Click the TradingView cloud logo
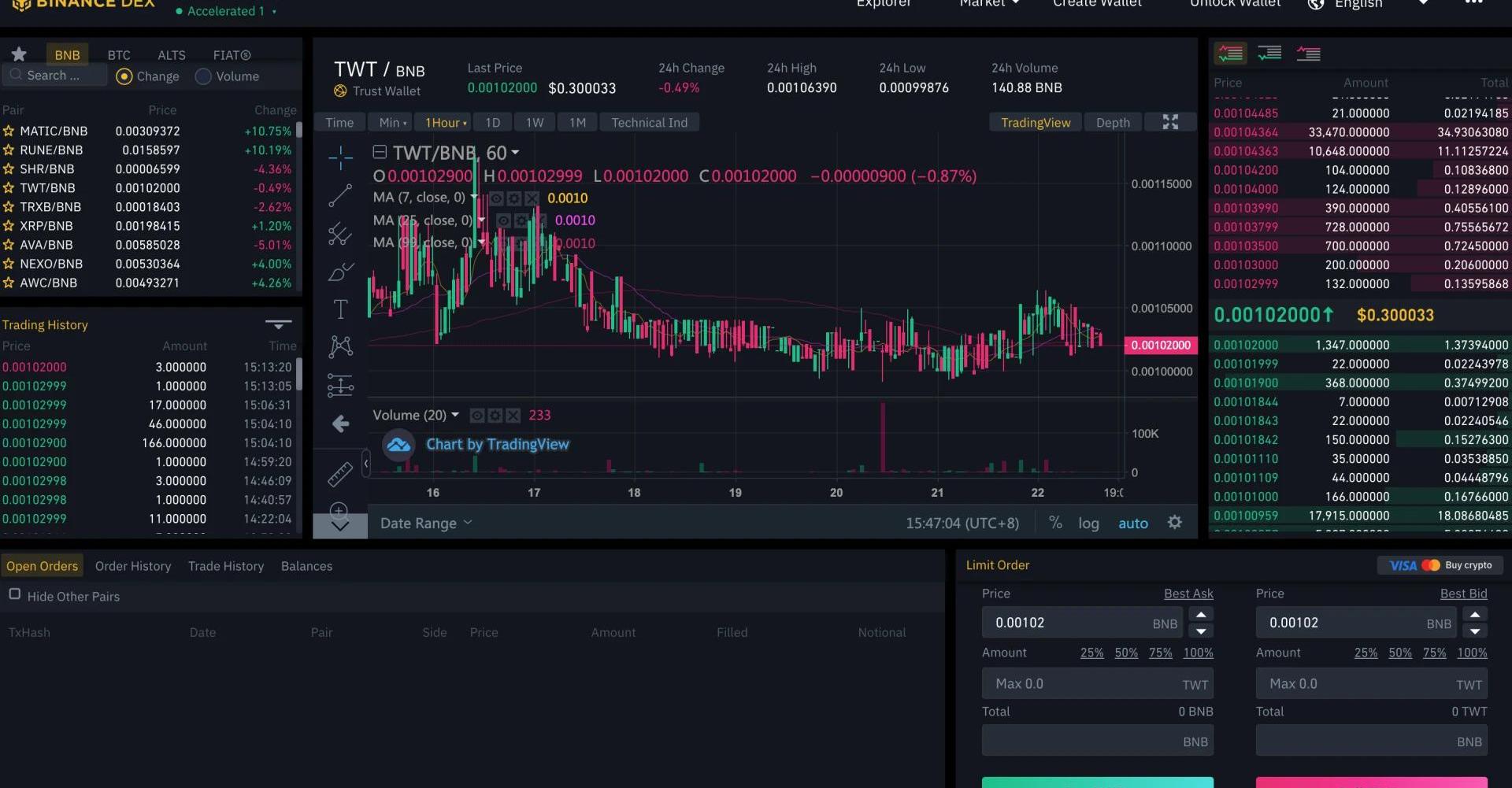This screenshot has width=1512, height=788. pos(398,445)
